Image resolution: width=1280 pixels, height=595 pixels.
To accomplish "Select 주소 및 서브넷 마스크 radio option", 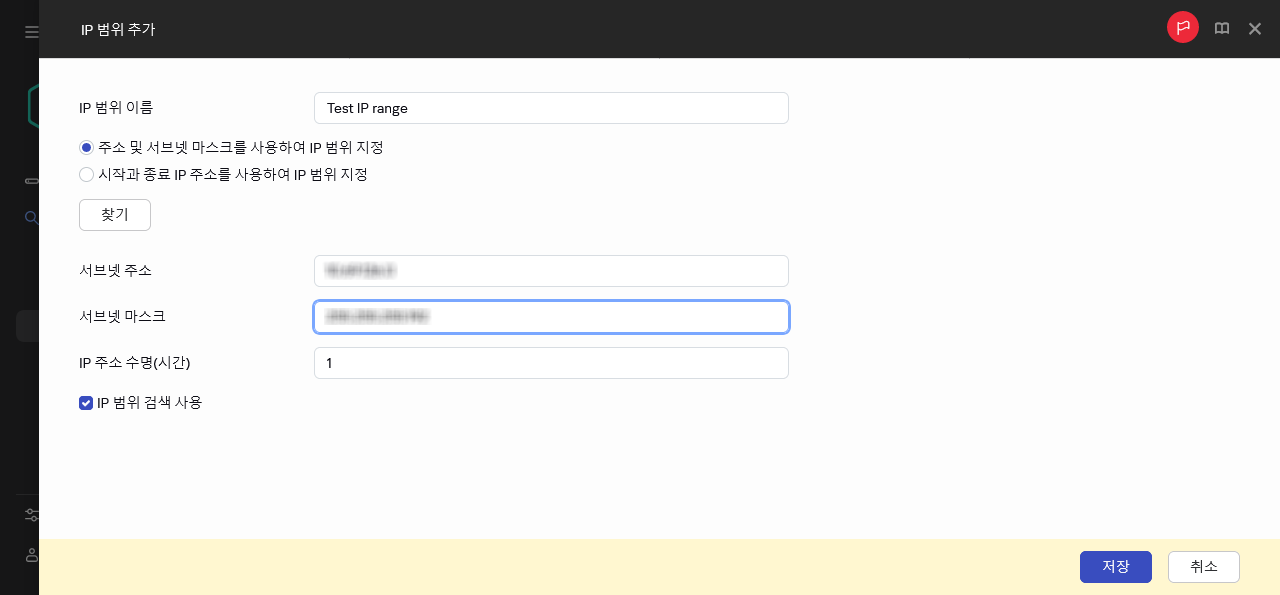I will point(87,147).
